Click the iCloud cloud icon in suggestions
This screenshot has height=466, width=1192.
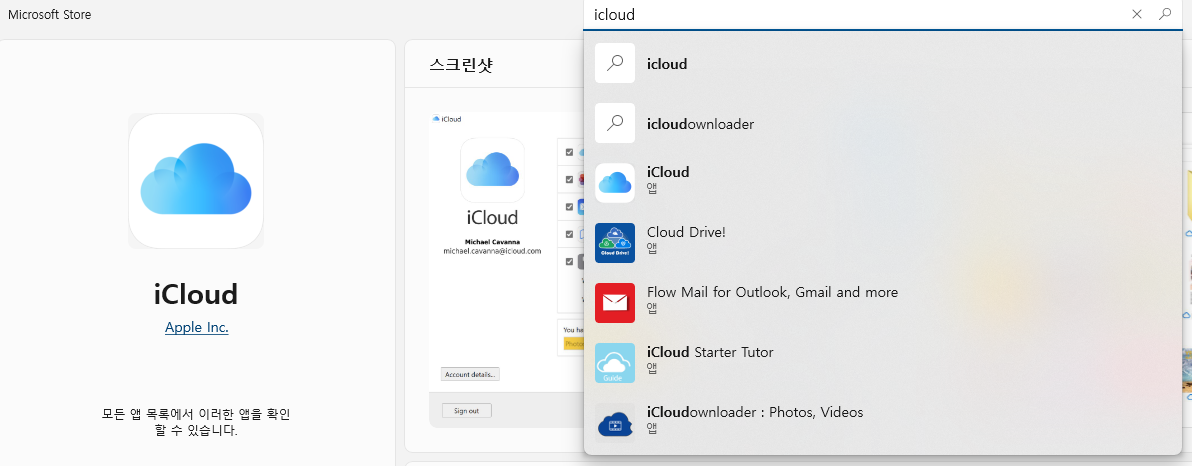[615, 182]
